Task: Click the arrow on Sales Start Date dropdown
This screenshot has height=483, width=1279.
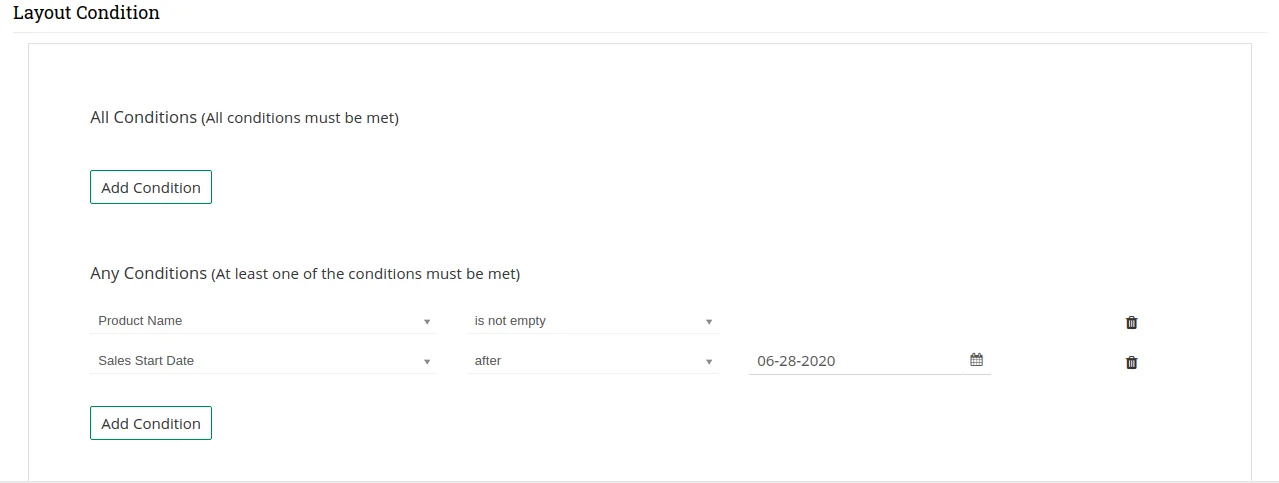Action: point(427,362)
